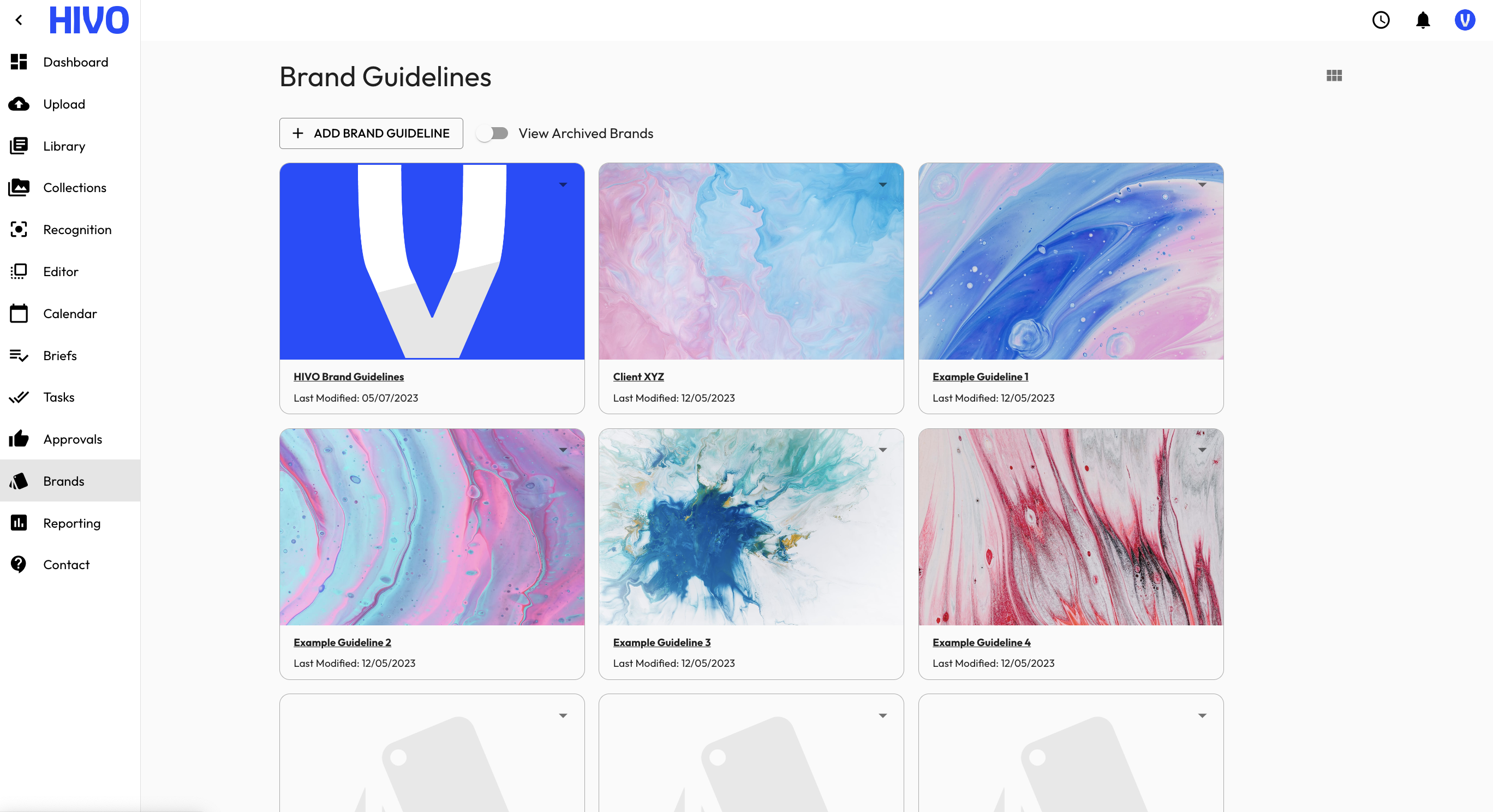Click the Recognition face-scan icon
This screenshot has width=1493, height=812.
click(x=19, y=230)
